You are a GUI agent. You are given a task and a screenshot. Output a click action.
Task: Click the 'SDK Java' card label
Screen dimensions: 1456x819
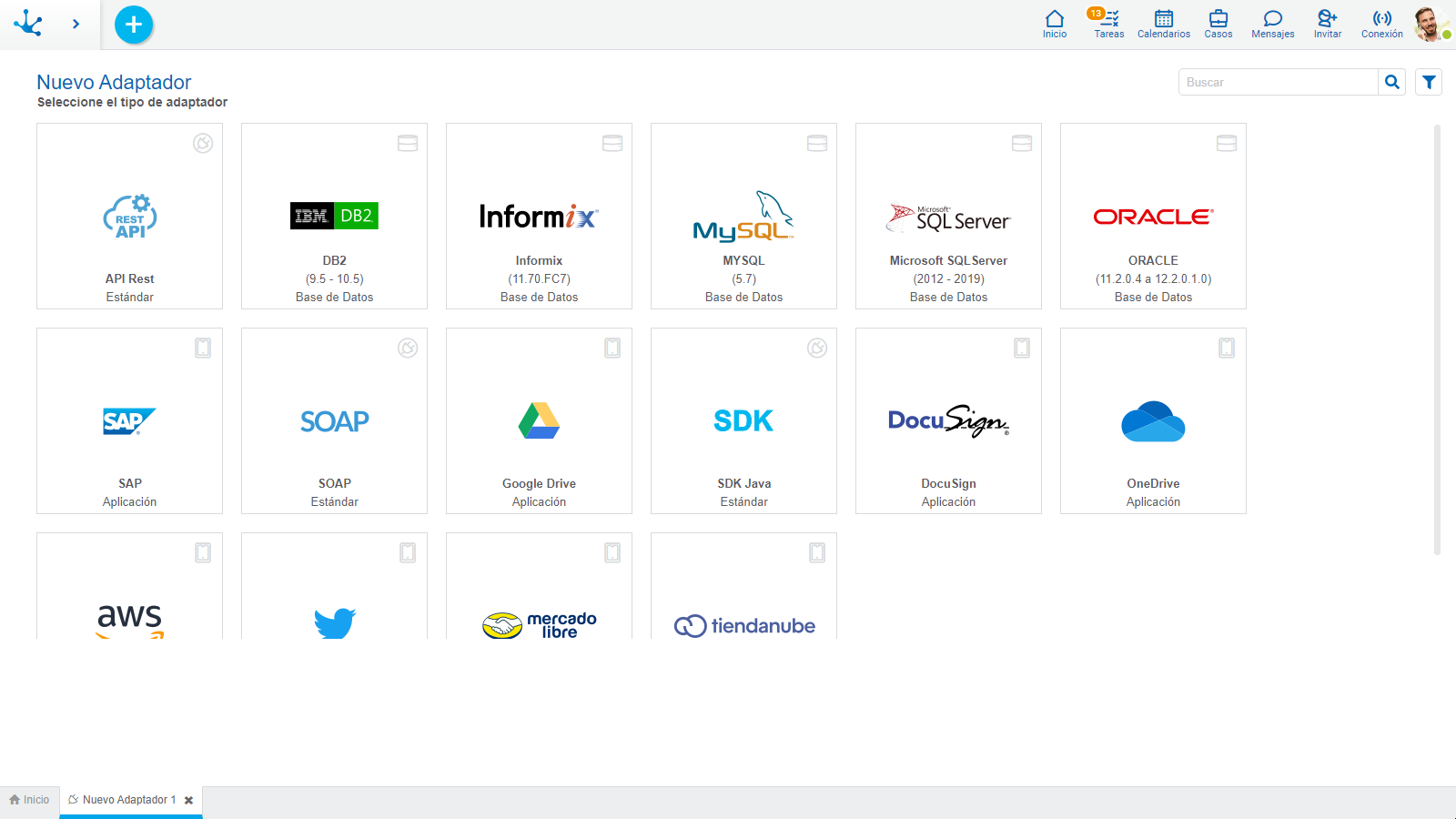click(x=743, y=483)
